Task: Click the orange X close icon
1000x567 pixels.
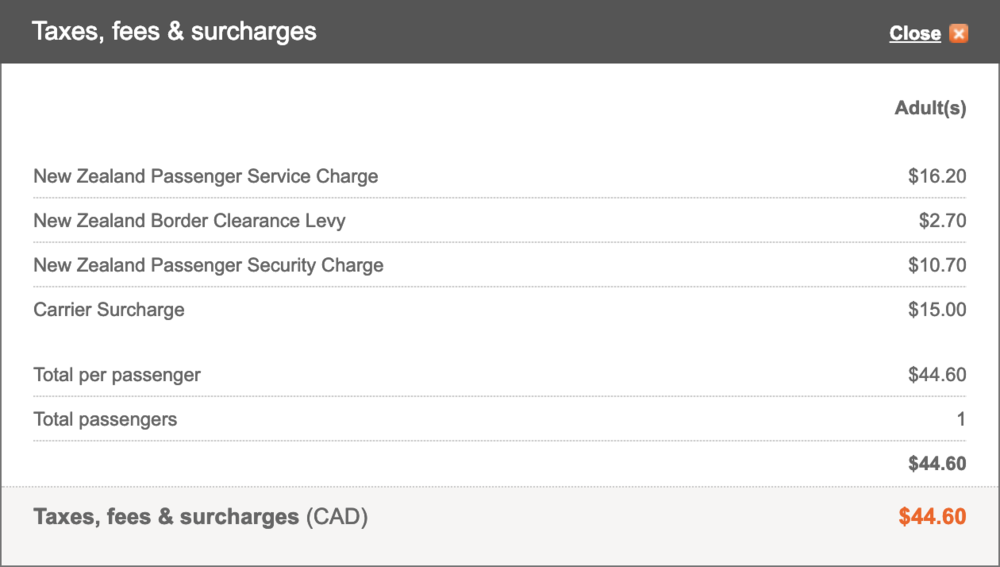Action: pos(959,33)
